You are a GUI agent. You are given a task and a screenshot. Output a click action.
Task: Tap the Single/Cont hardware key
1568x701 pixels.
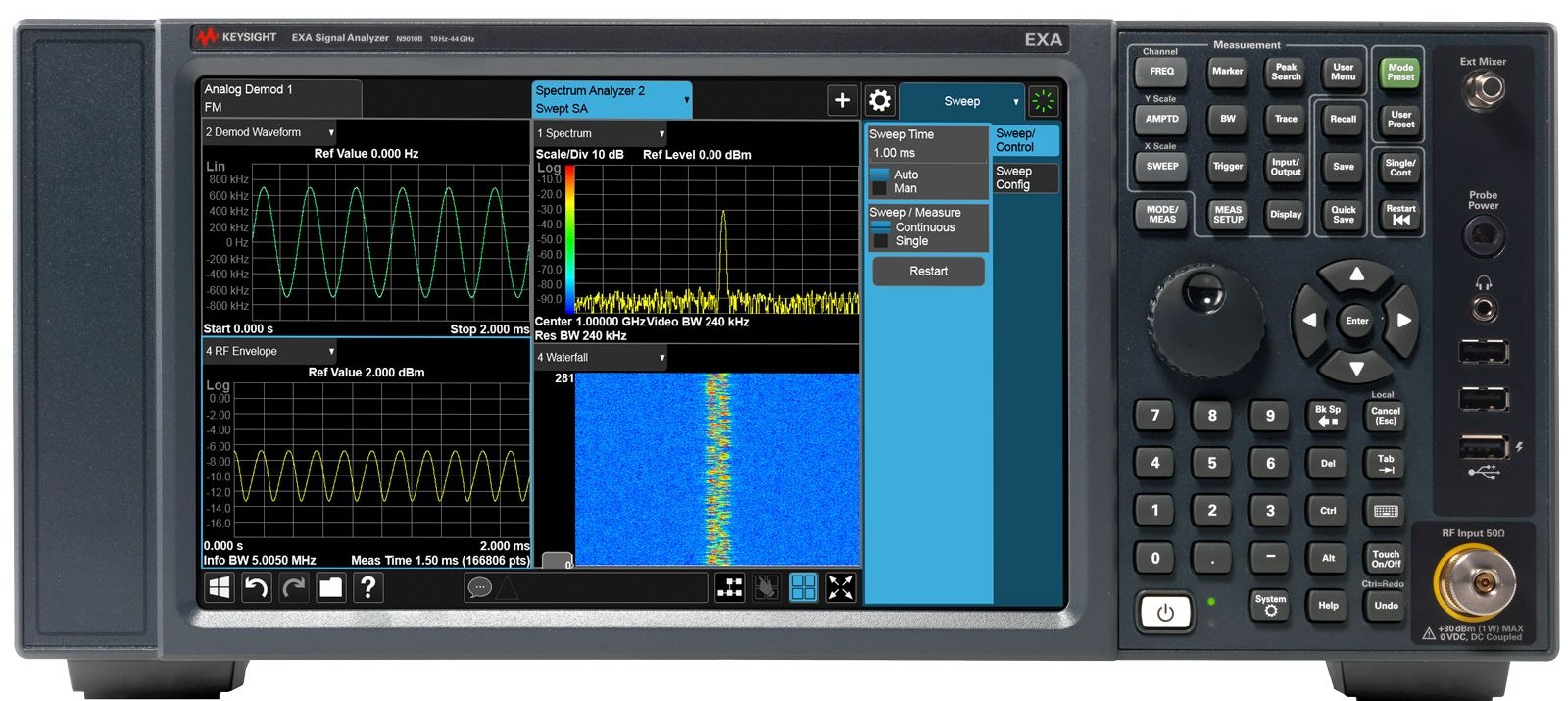(1400, 168)
